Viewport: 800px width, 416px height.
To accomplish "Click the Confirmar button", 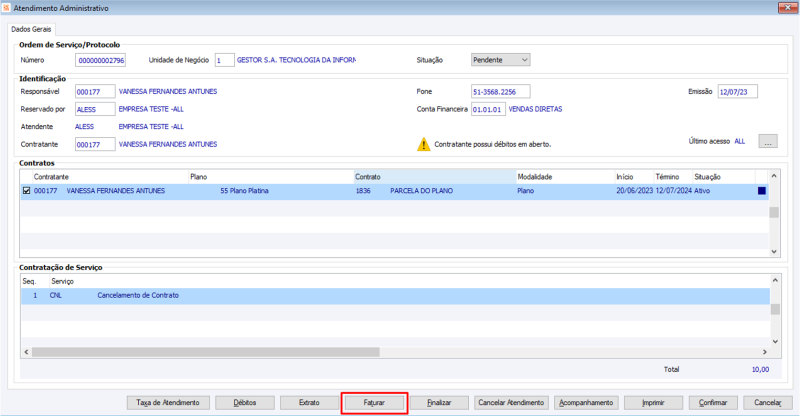I will tap(713, 403).
